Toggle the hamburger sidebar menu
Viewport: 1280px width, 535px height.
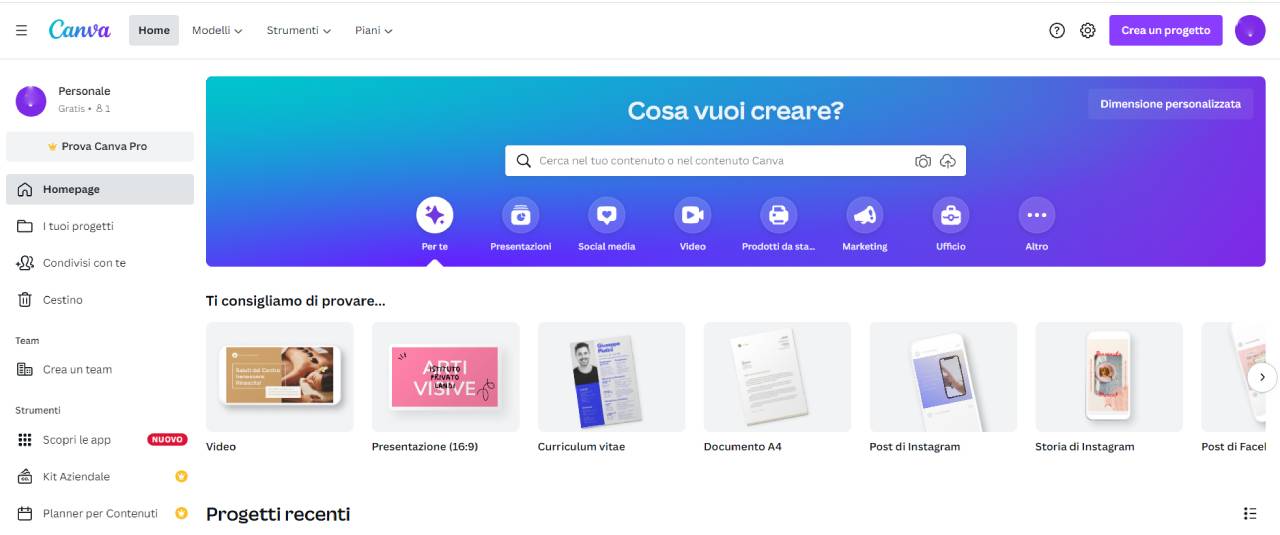tap(21, 31)
